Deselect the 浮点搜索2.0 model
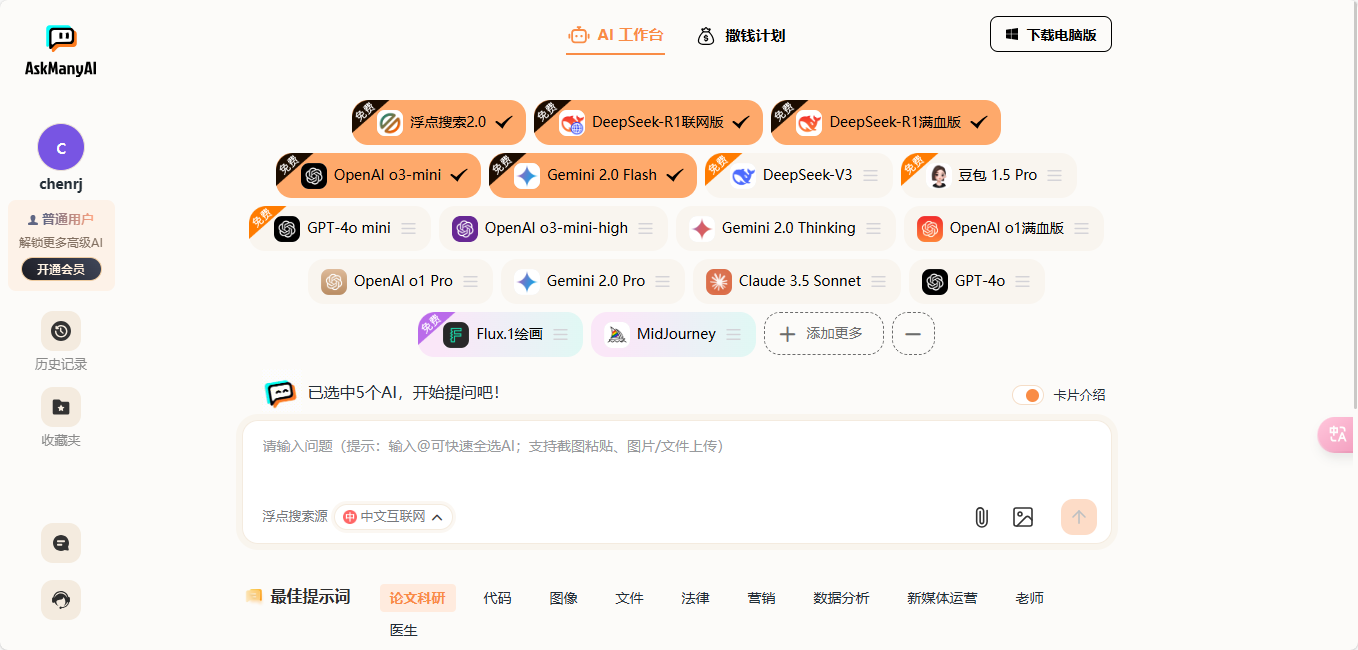 tap(439, 122)
